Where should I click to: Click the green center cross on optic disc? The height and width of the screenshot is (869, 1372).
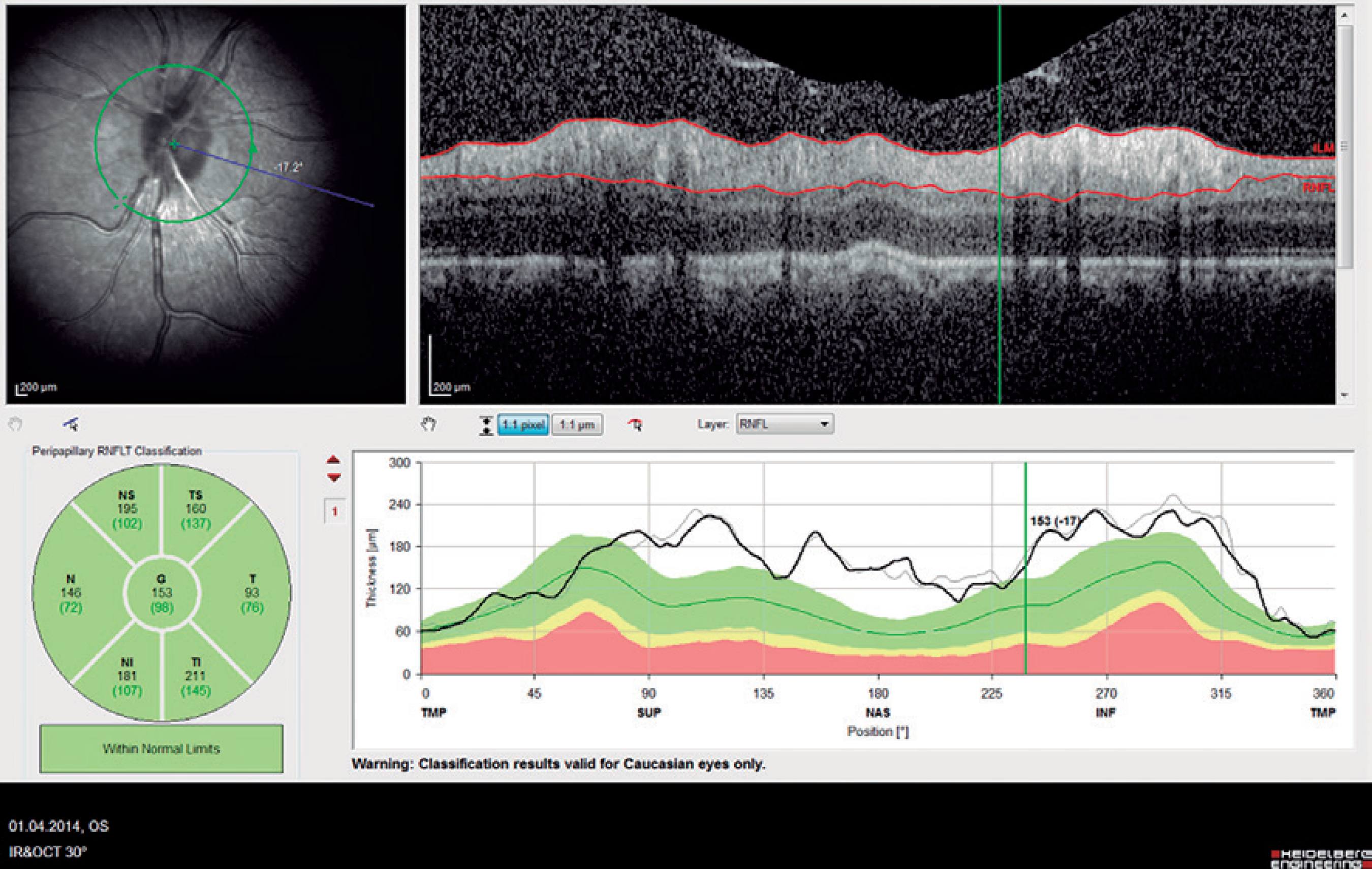pos(174,145)
